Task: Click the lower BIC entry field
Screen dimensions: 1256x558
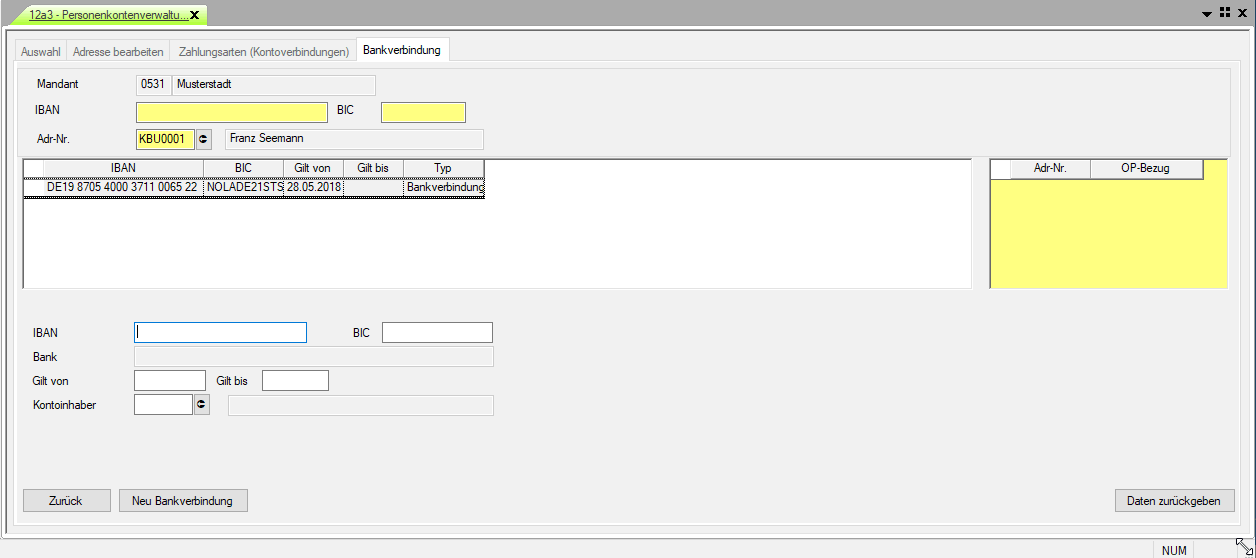Action: (437, 333)
